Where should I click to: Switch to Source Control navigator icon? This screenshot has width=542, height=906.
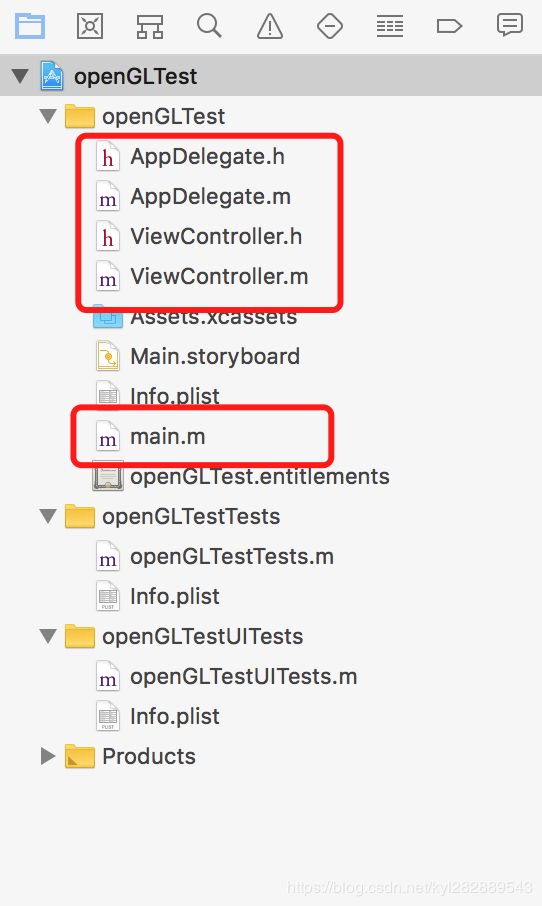90,27
